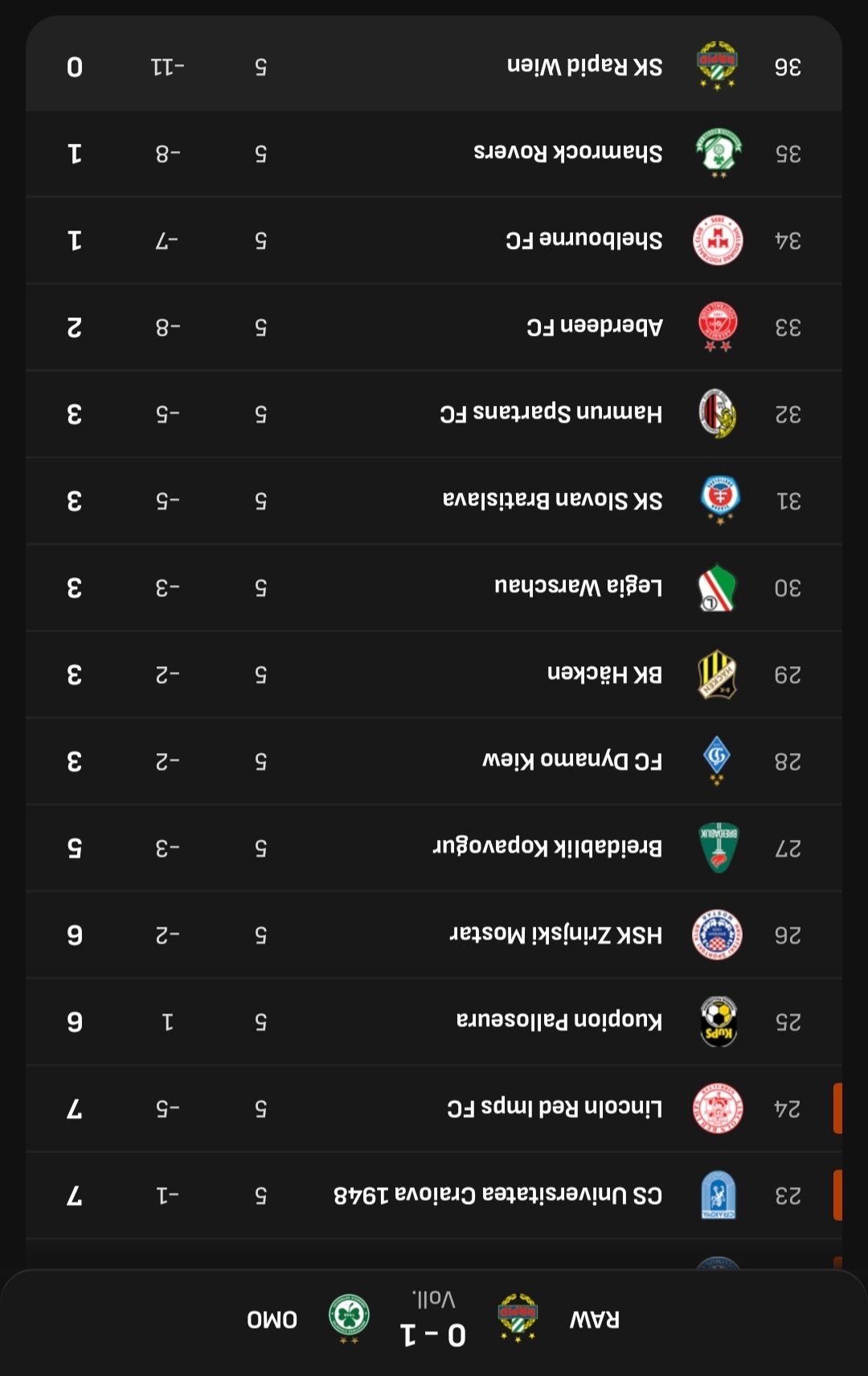Open CS Universitatea Craiova 1948 team name
This screenshot has height=1376, width=868.
coord(497,1195)
